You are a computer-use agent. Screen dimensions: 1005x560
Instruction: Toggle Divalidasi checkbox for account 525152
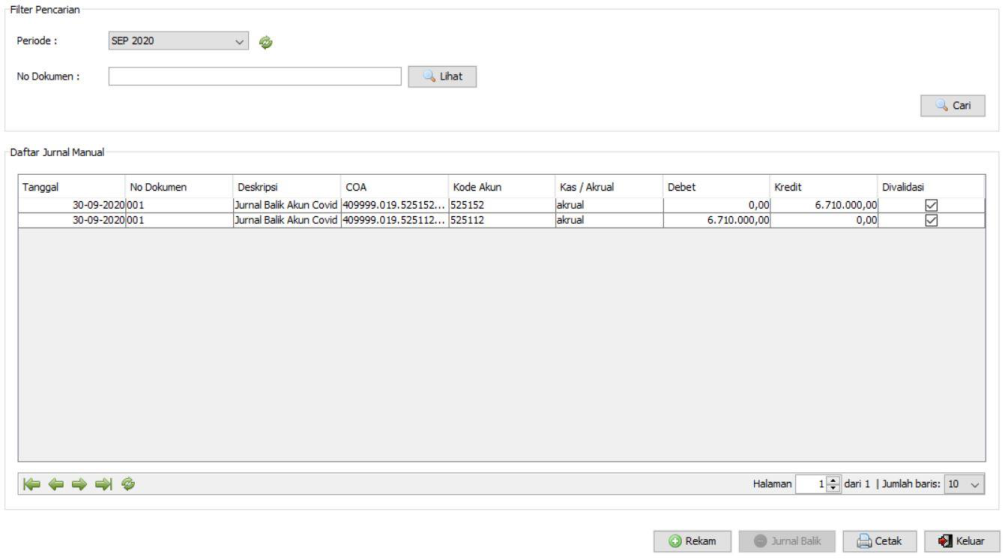click(932, 206)
